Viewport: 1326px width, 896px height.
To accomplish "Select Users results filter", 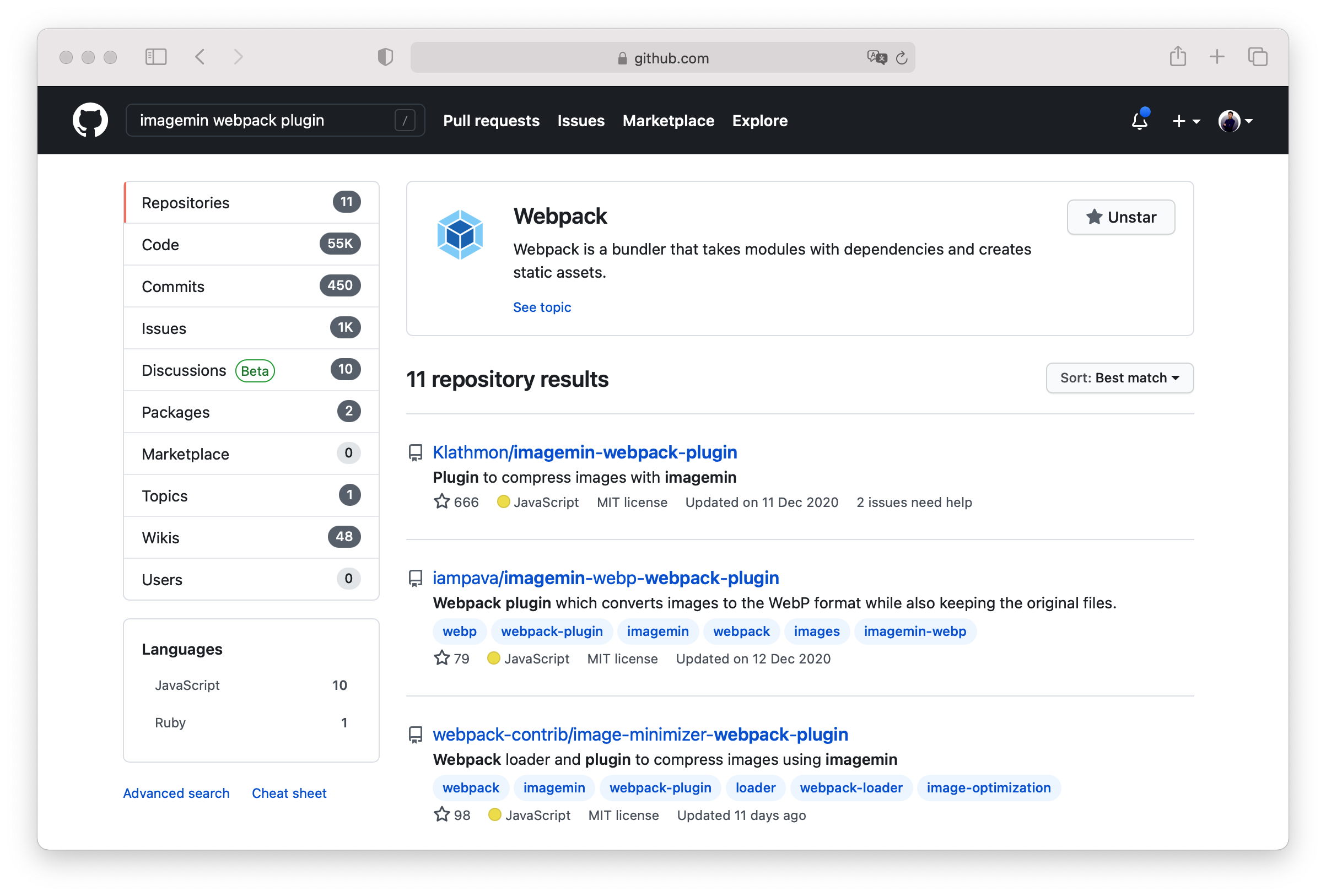I will point(251,580).
